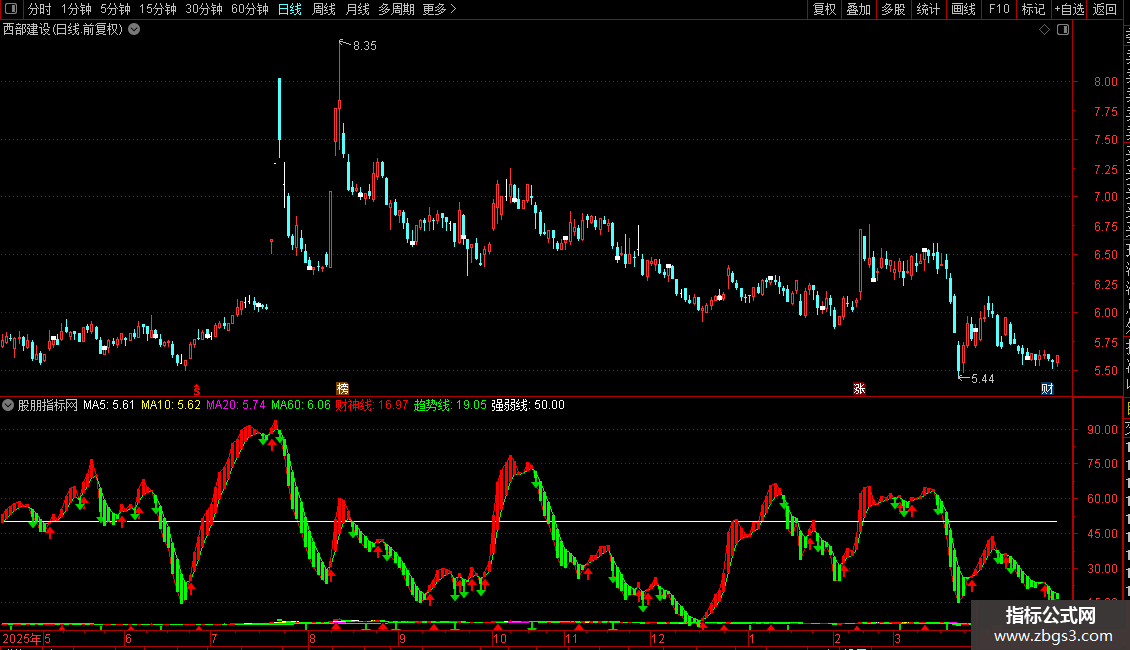Click the 2025年 date axis label

pyautogui.click(x=22, y=638)
